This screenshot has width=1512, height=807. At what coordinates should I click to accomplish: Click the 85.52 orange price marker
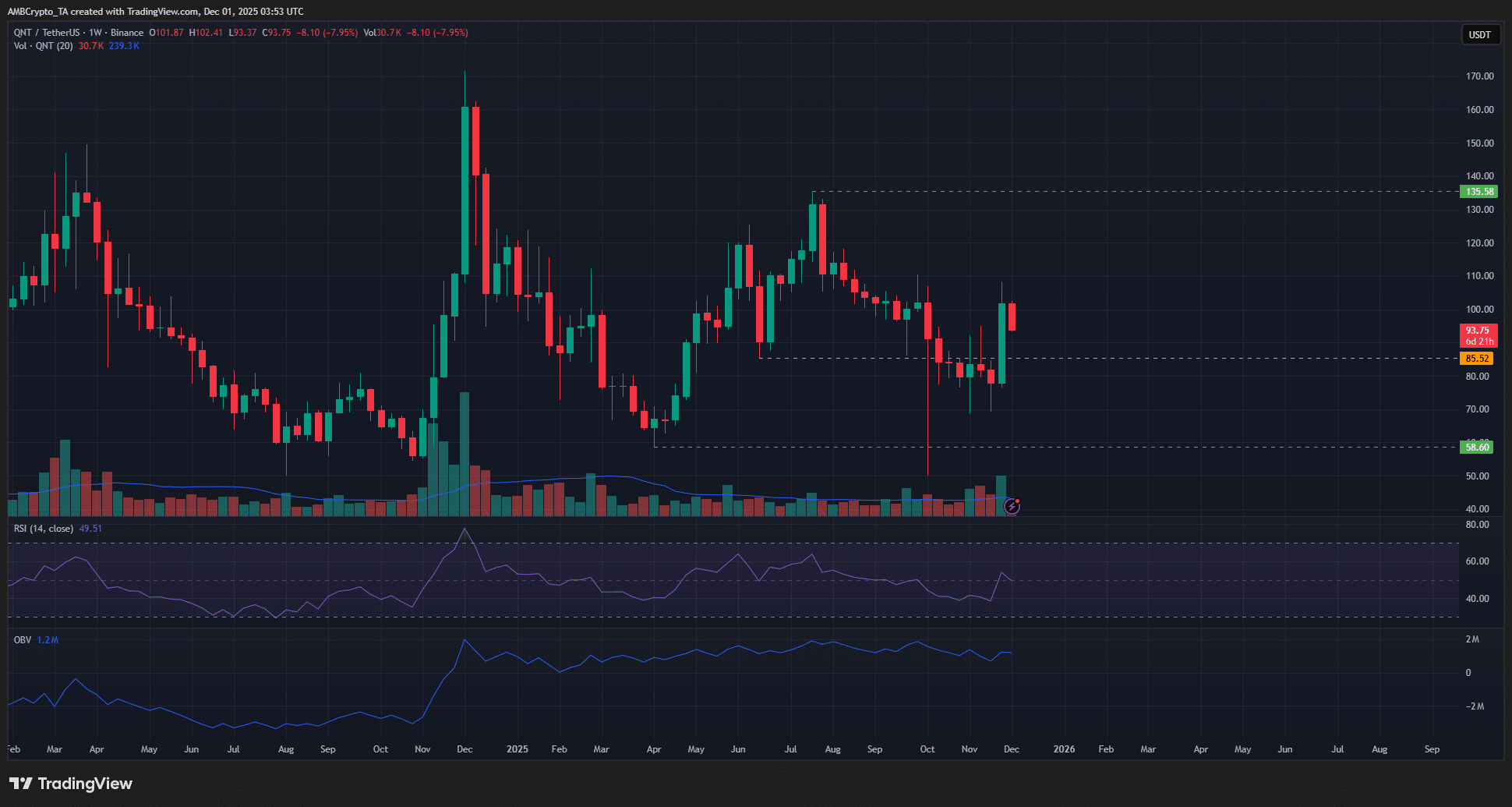[1477, 359]
